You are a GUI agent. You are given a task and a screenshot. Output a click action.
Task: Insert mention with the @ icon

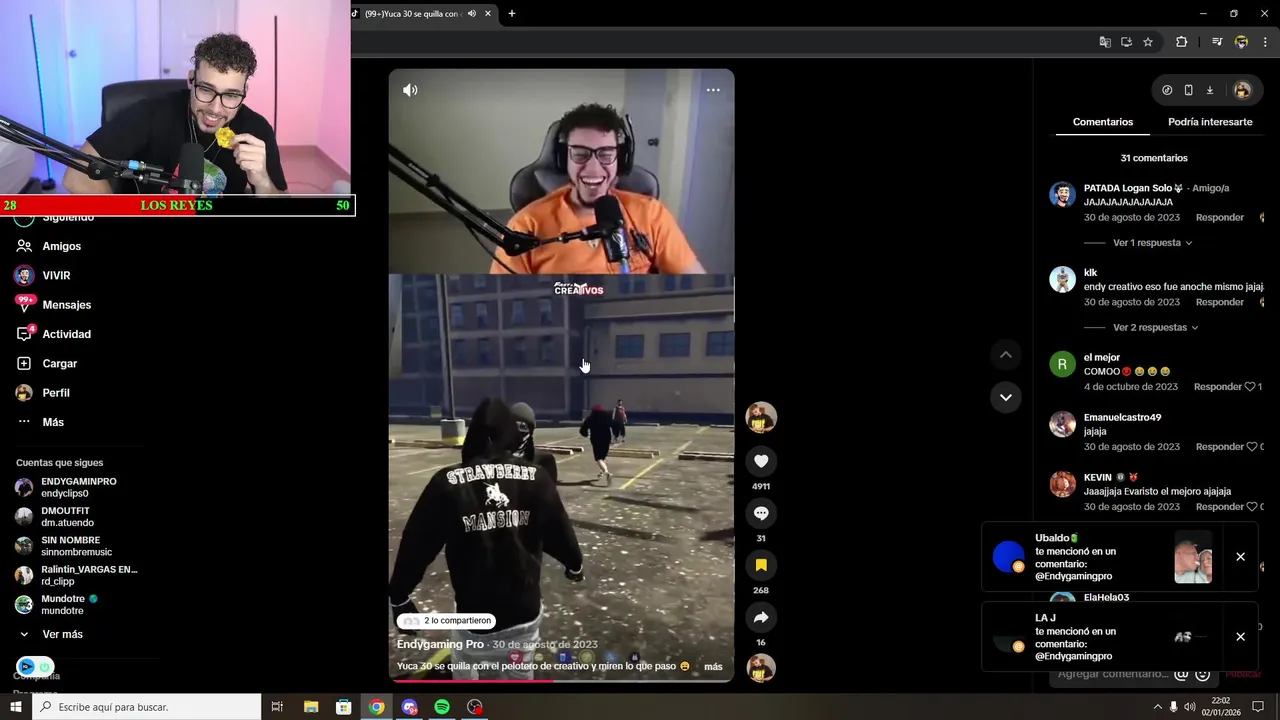click(1181, 674)
